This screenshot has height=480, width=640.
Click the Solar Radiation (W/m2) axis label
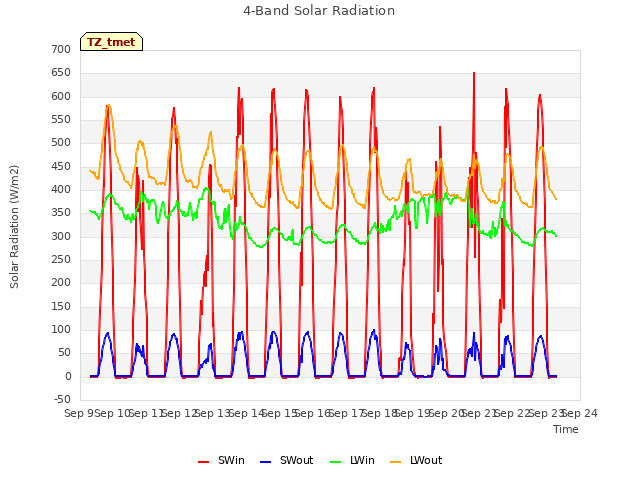14,227
